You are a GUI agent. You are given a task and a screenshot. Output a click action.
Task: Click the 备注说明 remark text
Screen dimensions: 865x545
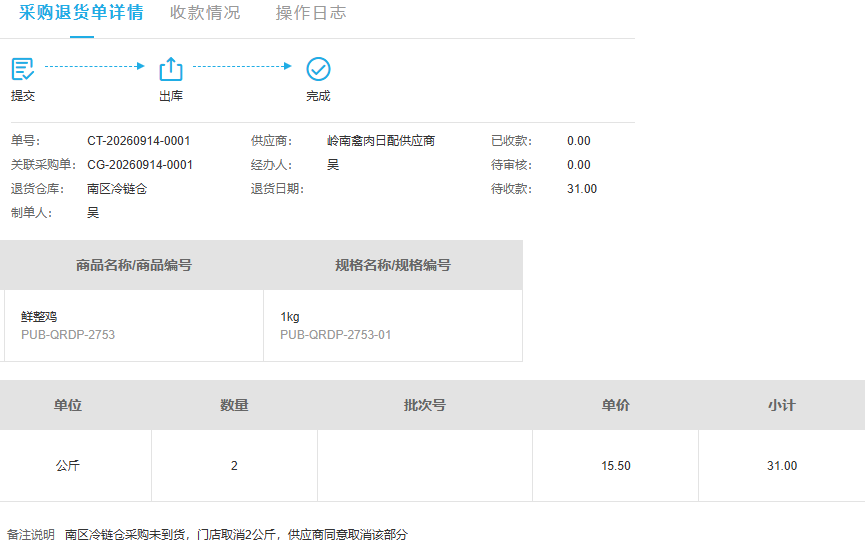(236, 535)
